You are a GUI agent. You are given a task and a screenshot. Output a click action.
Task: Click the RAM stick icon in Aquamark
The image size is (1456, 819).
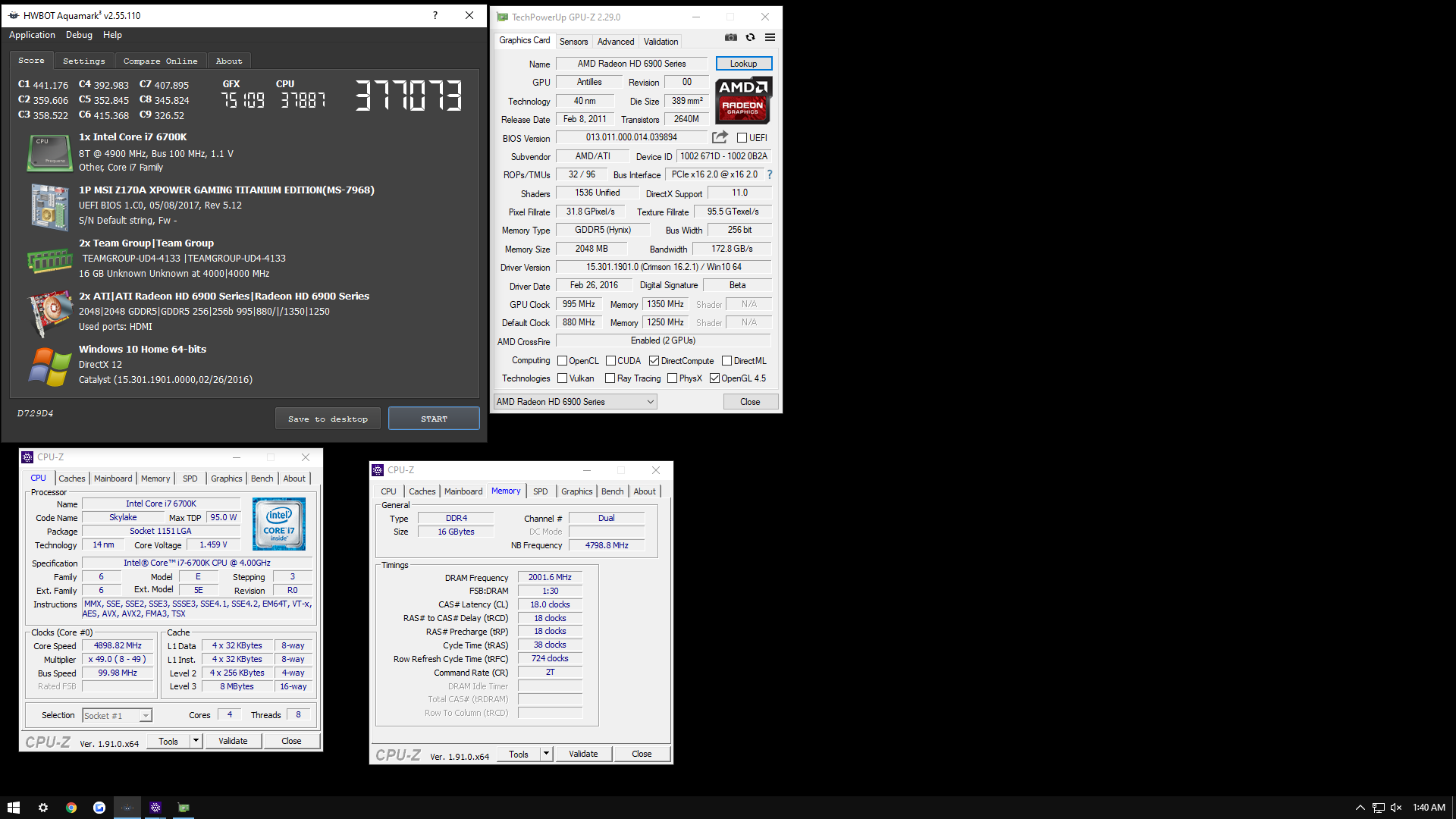tap(49, 260)
